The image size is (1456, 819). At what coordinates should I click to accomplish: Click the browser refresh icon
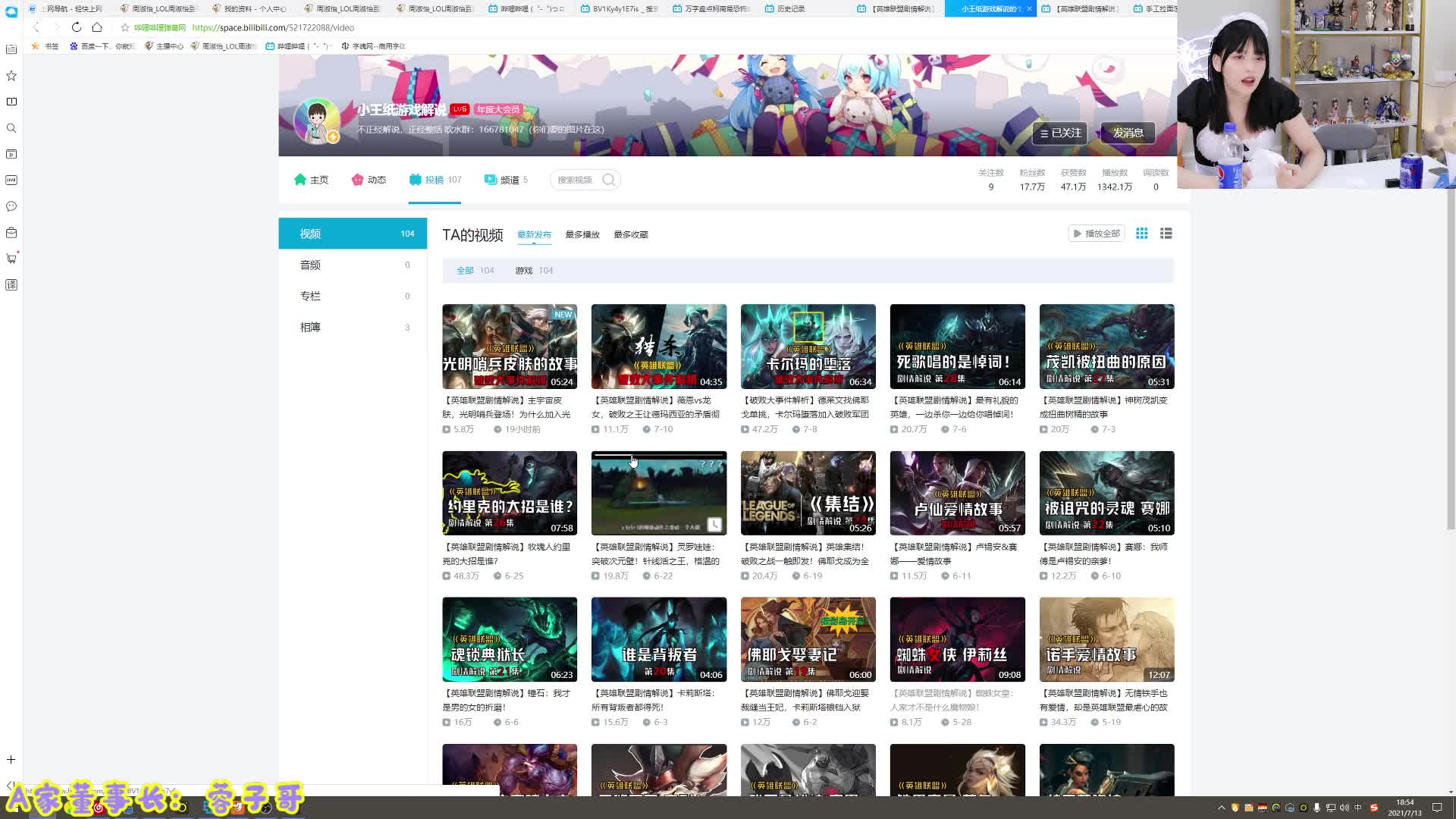[x=76, y=27]
